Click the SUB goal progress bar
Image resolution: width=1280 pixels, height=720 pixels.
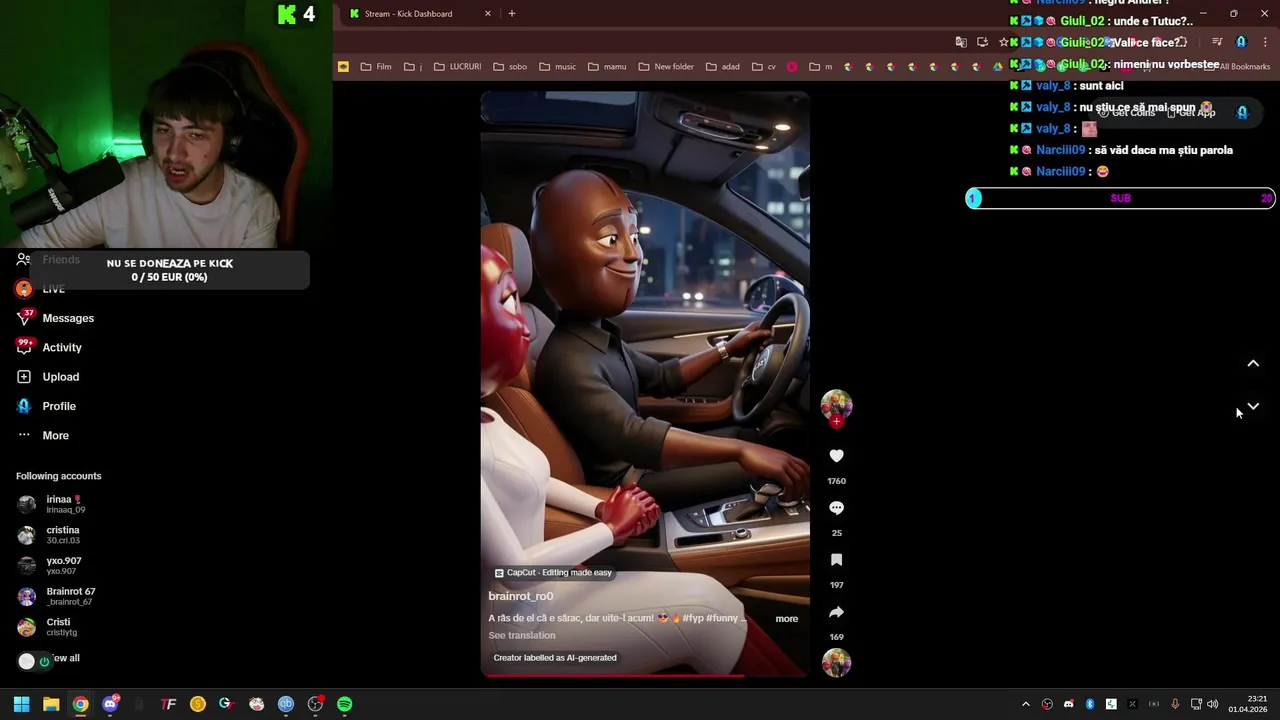(x=1120, y=198)
